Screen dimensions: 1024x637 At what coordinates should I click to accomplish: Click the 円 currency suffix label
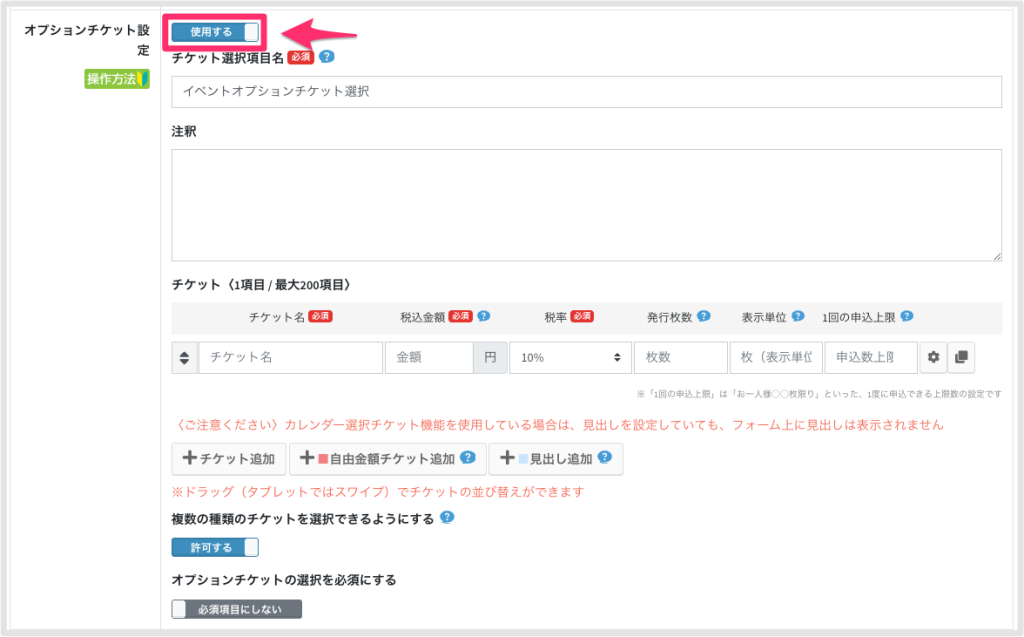490,357
